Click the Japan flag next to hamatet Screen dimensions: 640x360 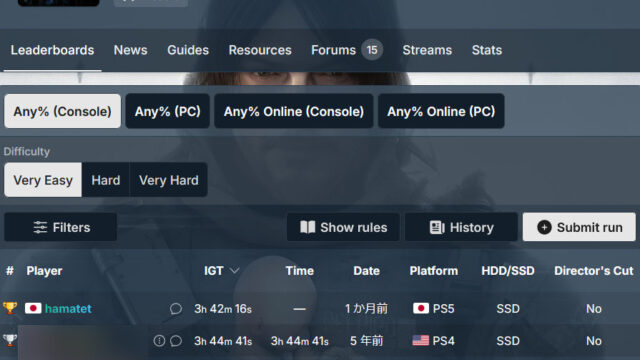pyautogui.click(x=33, y=308)
